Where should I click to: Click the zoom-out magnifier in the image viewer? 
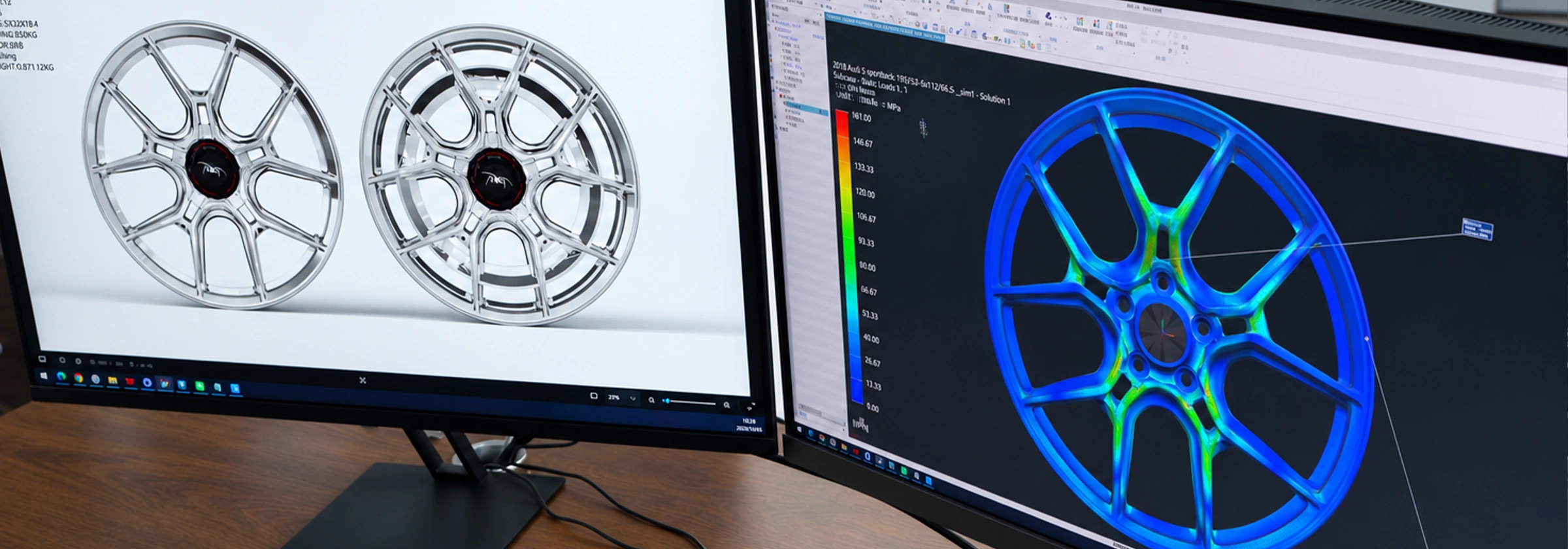651,400
